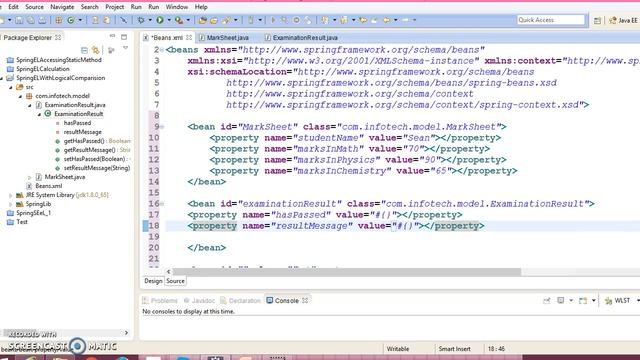Click the Save All toolbar icon
The height and width of the screenshot is (360, 640).
point(31,20)
